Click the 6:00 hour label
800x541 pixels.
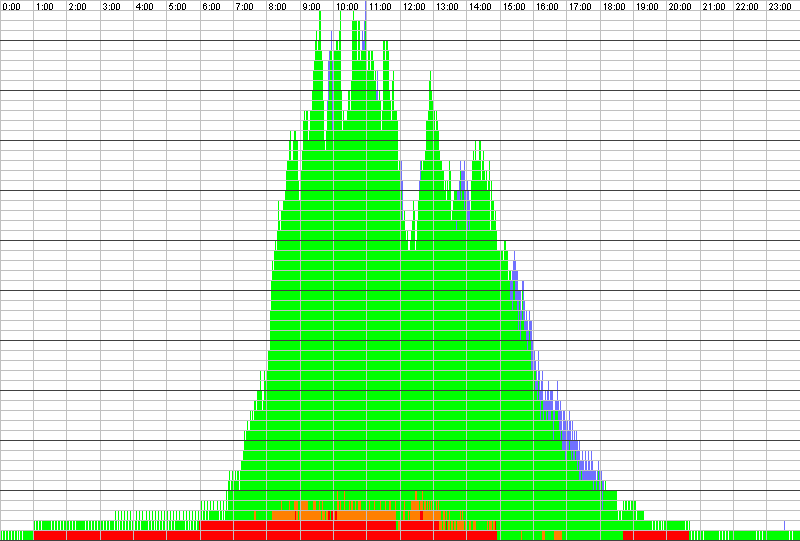211,7
